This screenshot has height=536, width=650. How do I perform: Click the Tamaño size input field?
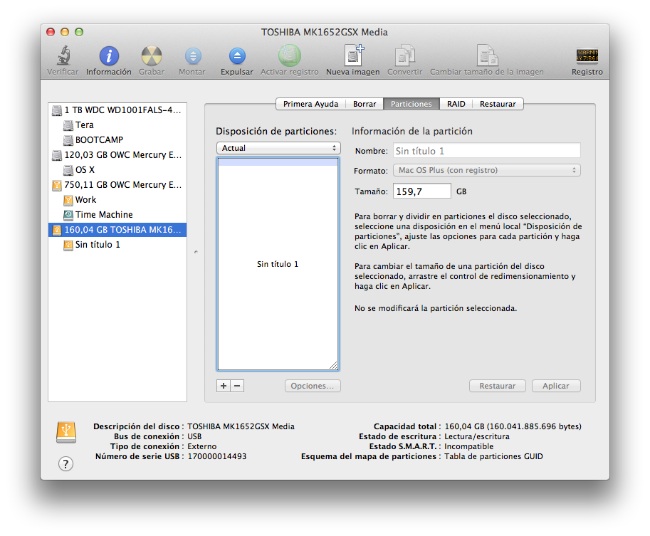pos(423,191)
